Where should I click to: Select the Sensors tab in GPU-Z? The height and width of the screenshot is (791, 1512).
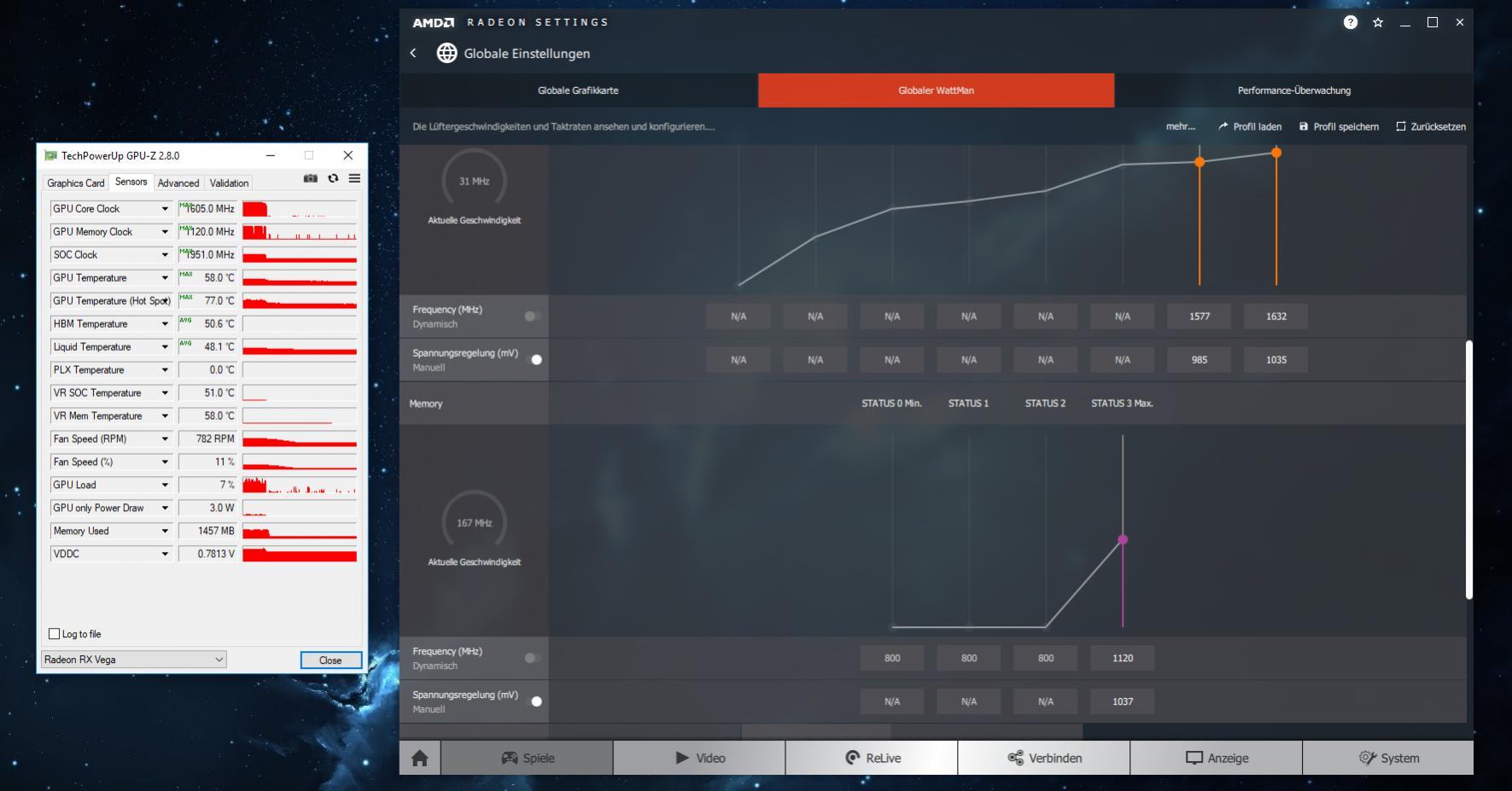click(131, 182)
